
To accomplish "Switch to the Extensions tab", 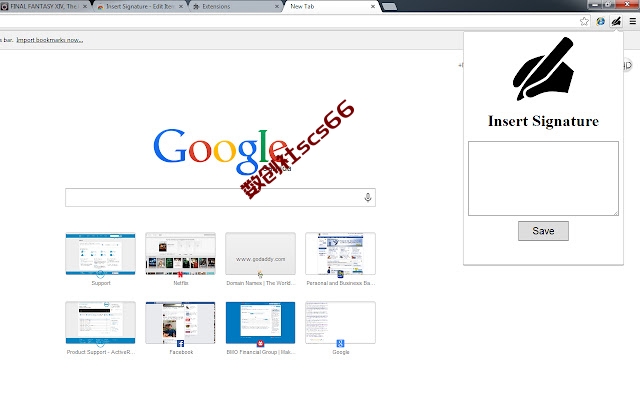I will tap(236, 7).
